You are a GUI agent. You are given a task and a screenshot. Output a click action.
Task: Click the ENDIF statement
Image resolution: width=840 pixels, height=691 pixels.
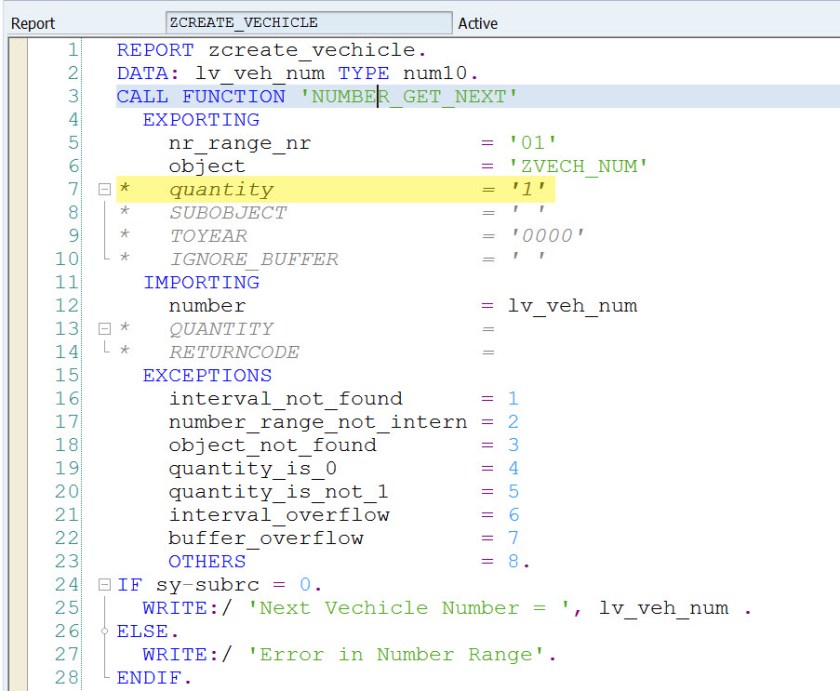click(x=154, y=677)
